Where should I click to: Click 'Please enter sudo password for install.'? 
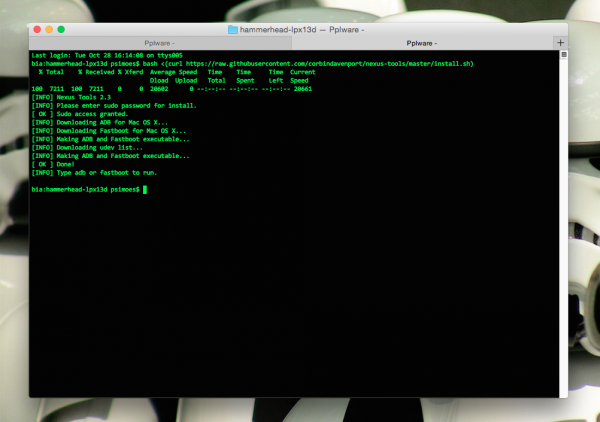[x=126, y=106]
